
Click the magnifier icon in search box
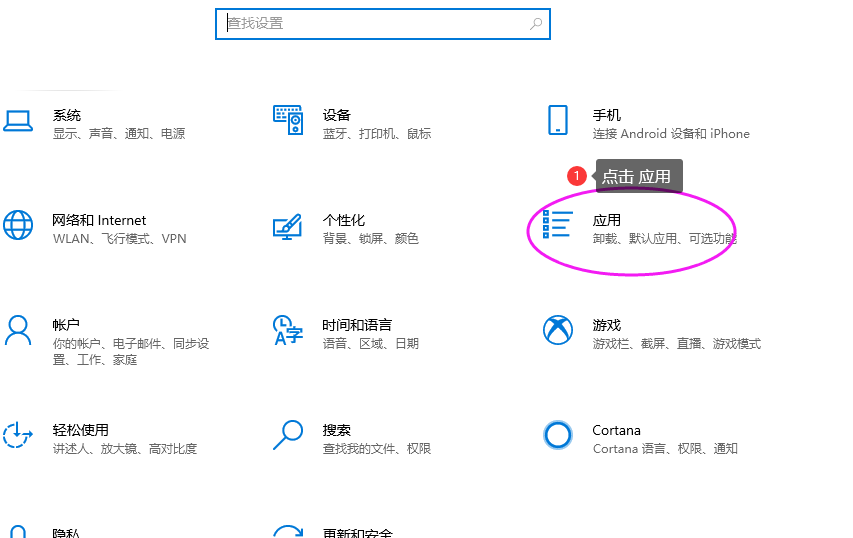536,24
